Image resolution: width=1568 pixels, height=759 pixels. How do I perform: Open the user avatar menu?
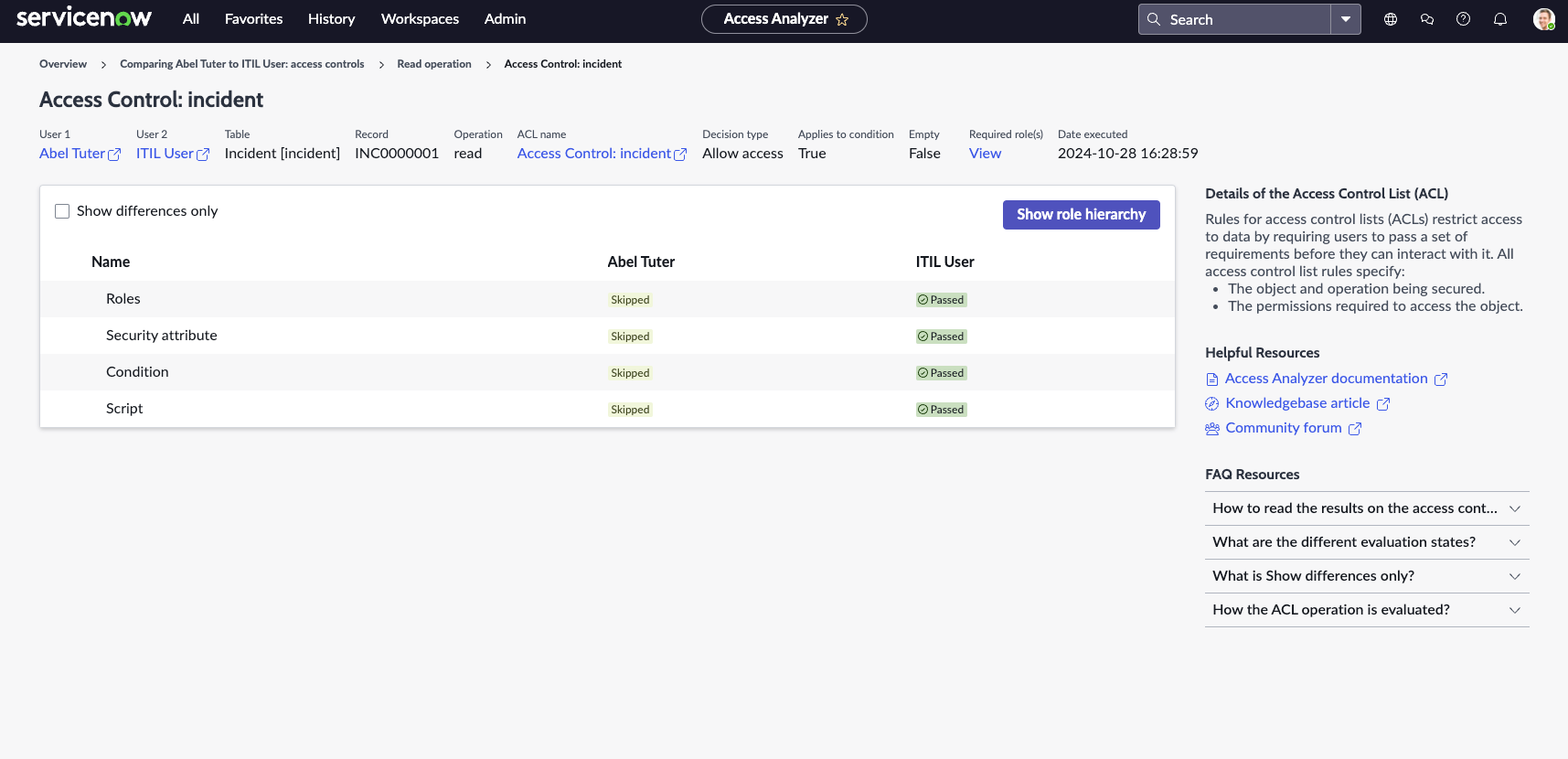1544,19
